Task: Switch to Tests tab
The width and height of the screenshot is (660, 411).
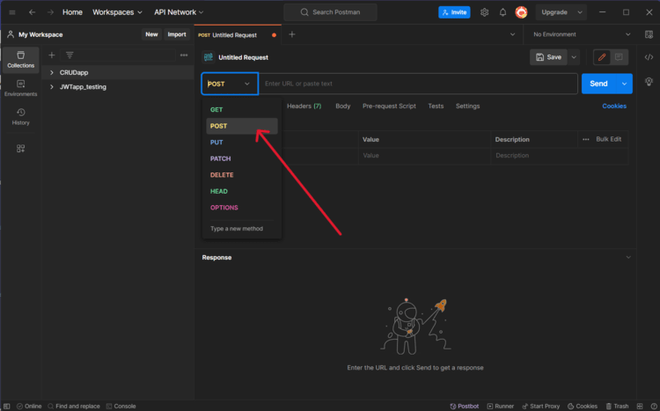Action: click(436, 106)
